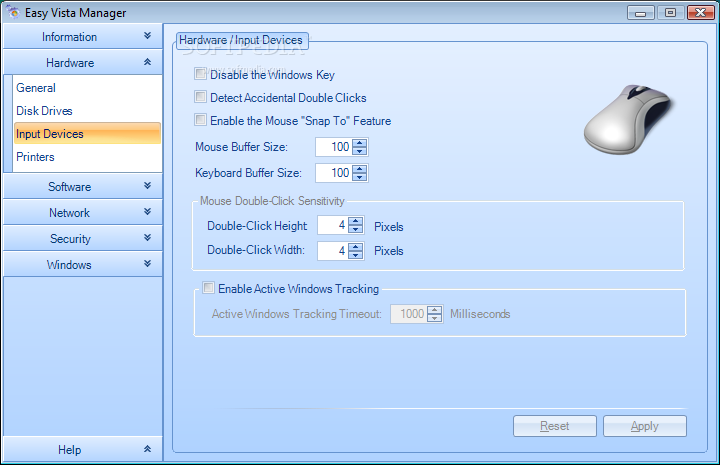Click the Help header label

[69, 450]
